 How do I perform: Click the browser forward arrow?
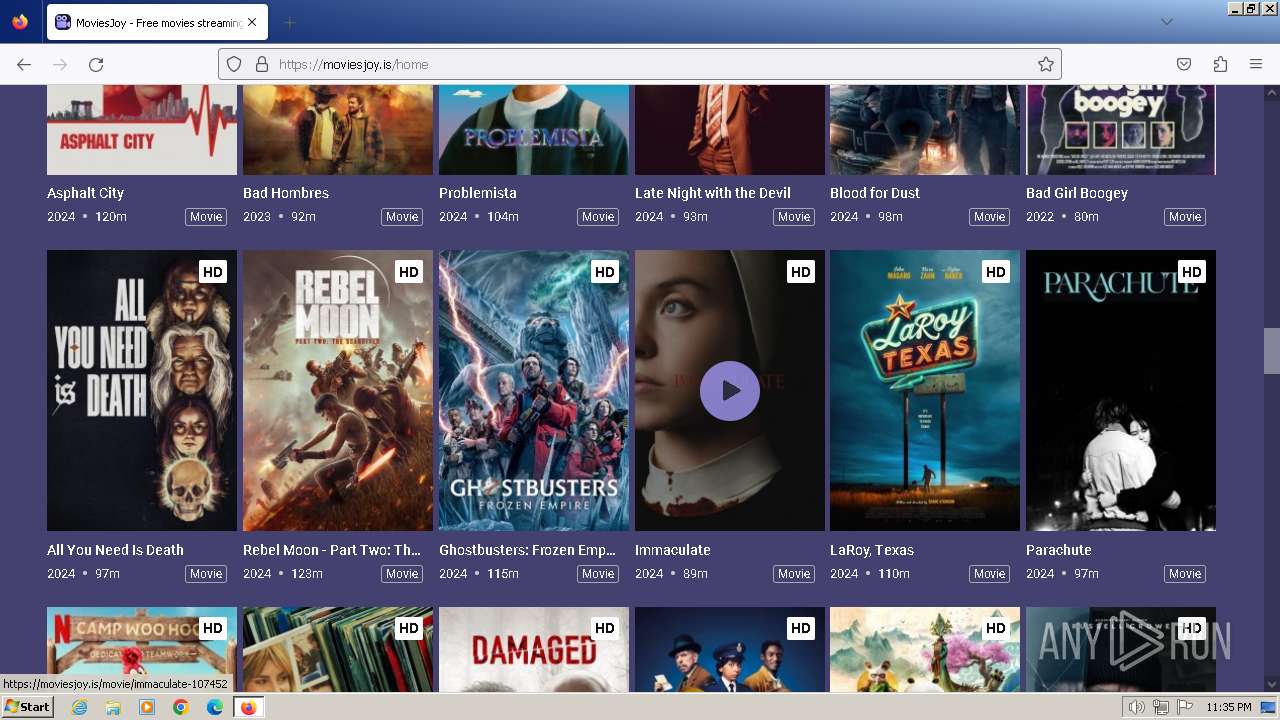[x=60, y=64]
